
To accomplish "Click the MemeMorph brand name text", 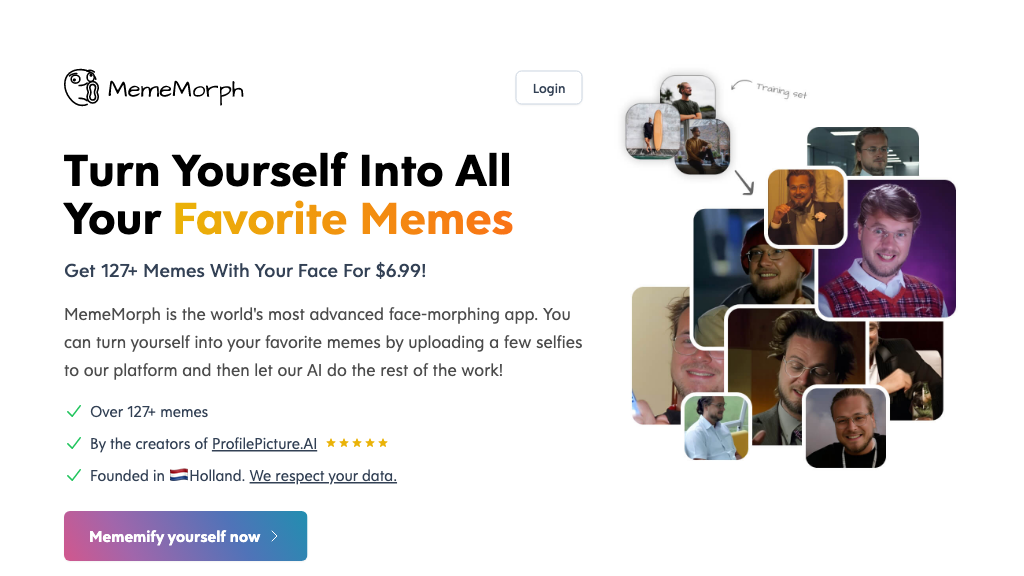I will coord(175,90).
